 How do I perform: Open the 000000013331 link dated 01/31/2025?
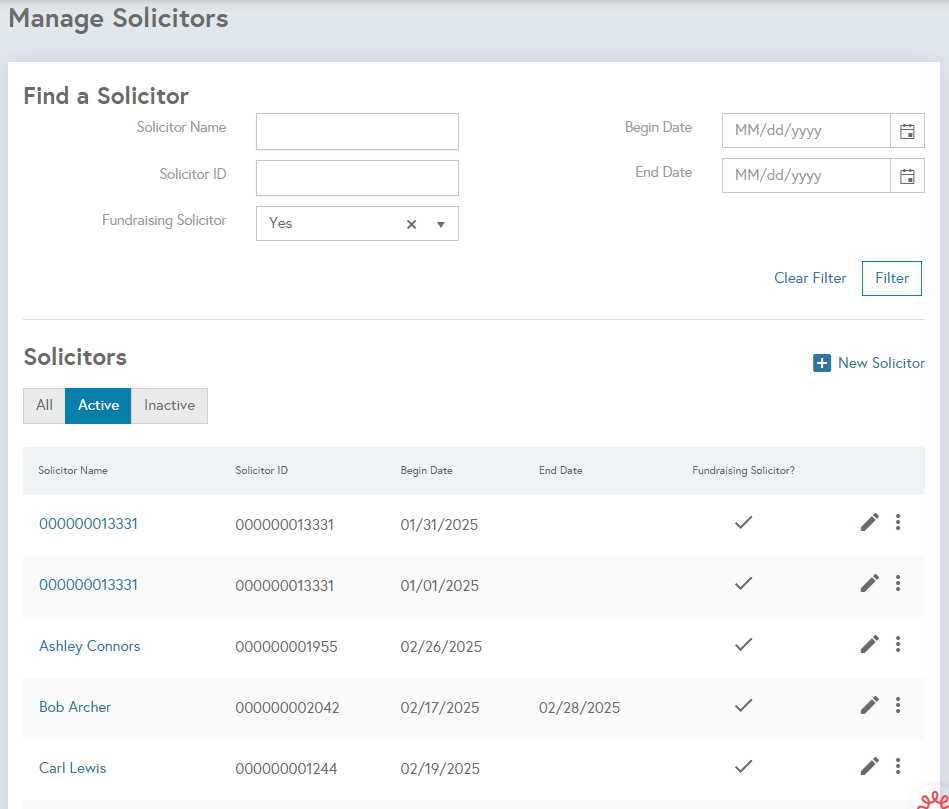coord(88,524)
